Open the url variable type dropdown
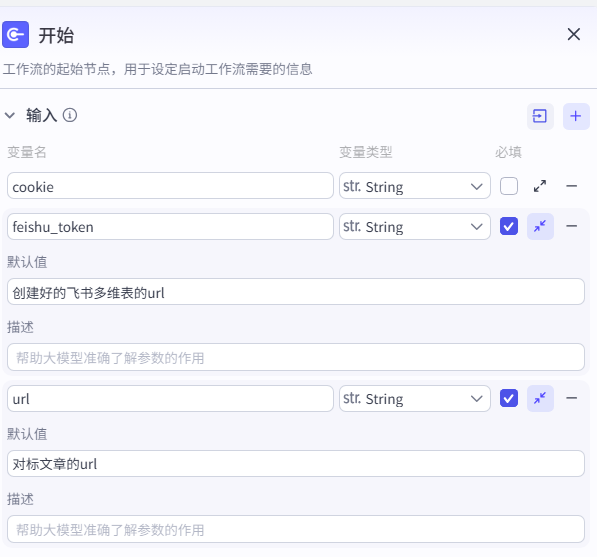The height and width of the screenshot is (557, 601). [415, 399]
